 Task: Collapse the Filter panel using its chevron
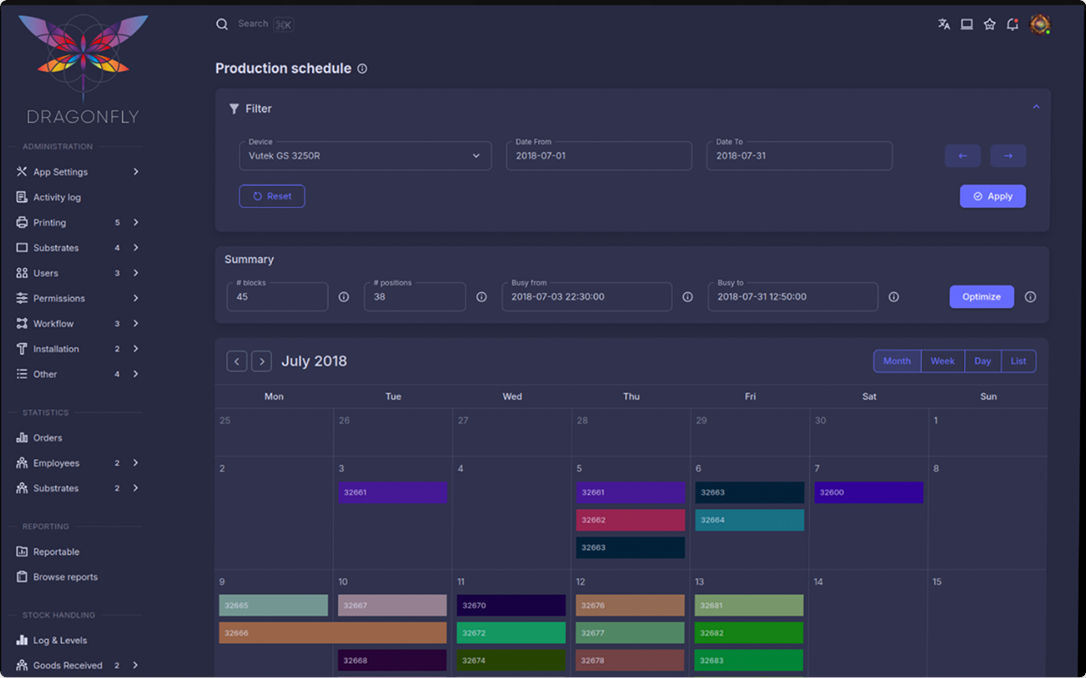pyautogui.click(x=1037, y=106)
